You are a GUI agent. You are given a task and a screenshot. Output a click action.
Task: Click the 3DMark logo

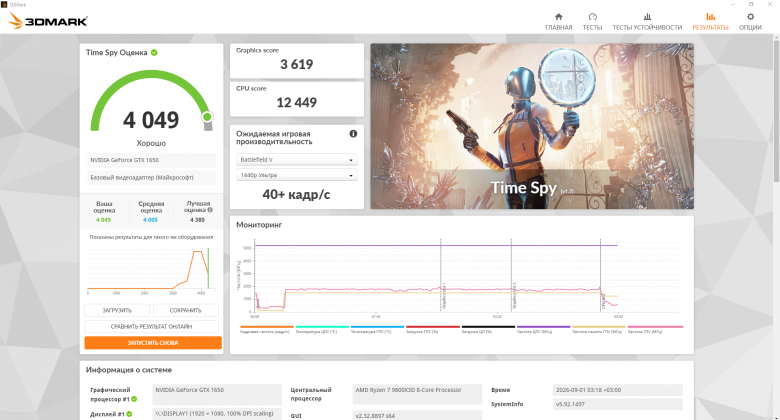coord(48,21)
